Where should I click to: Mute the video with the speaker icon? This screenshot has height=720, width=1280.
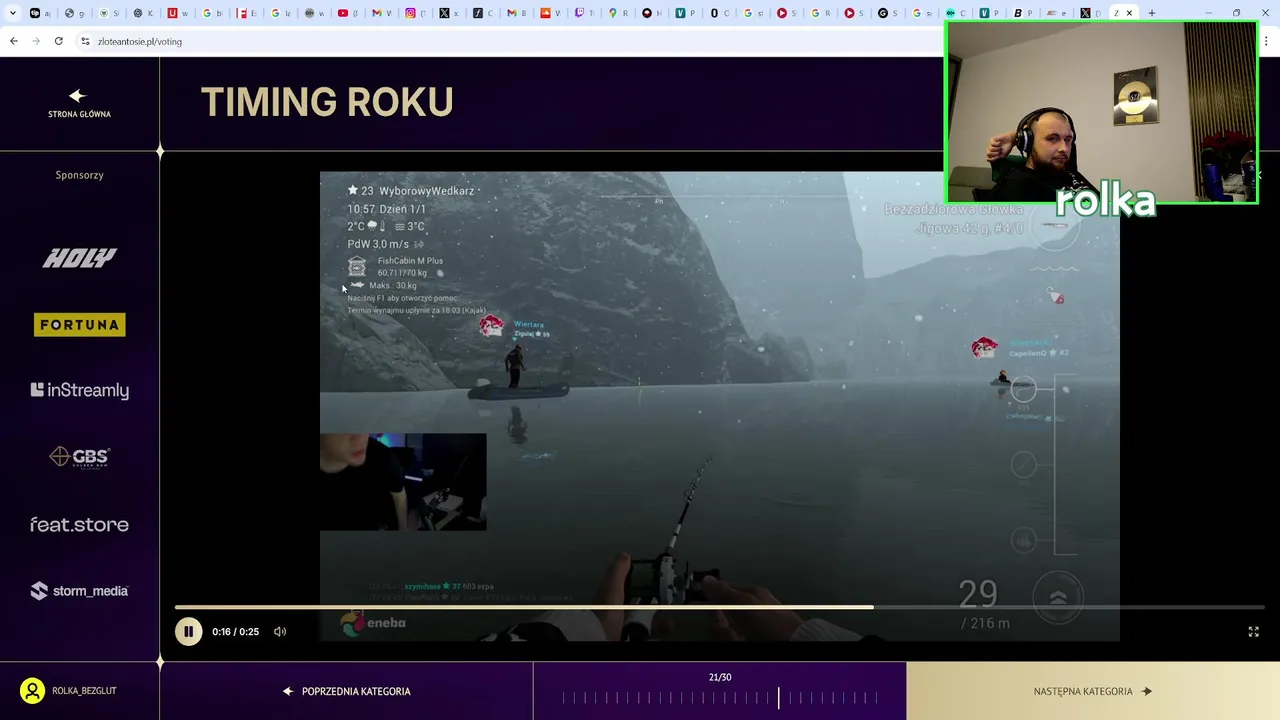[280, 632]
